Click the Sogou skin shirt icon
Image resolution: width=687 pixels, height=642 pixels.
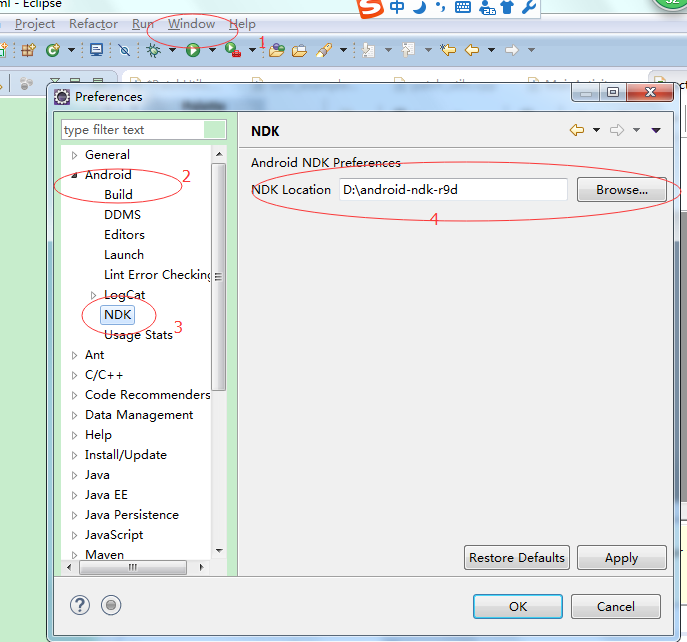coord(507,7)
